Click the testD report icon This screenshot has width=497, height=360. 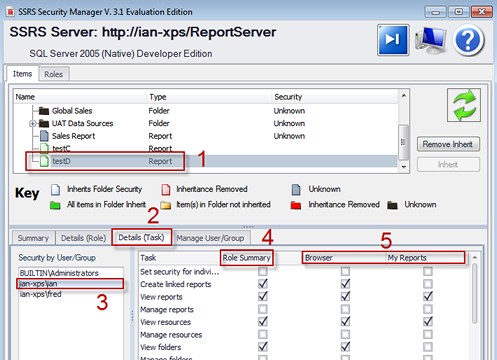(44, 161)
